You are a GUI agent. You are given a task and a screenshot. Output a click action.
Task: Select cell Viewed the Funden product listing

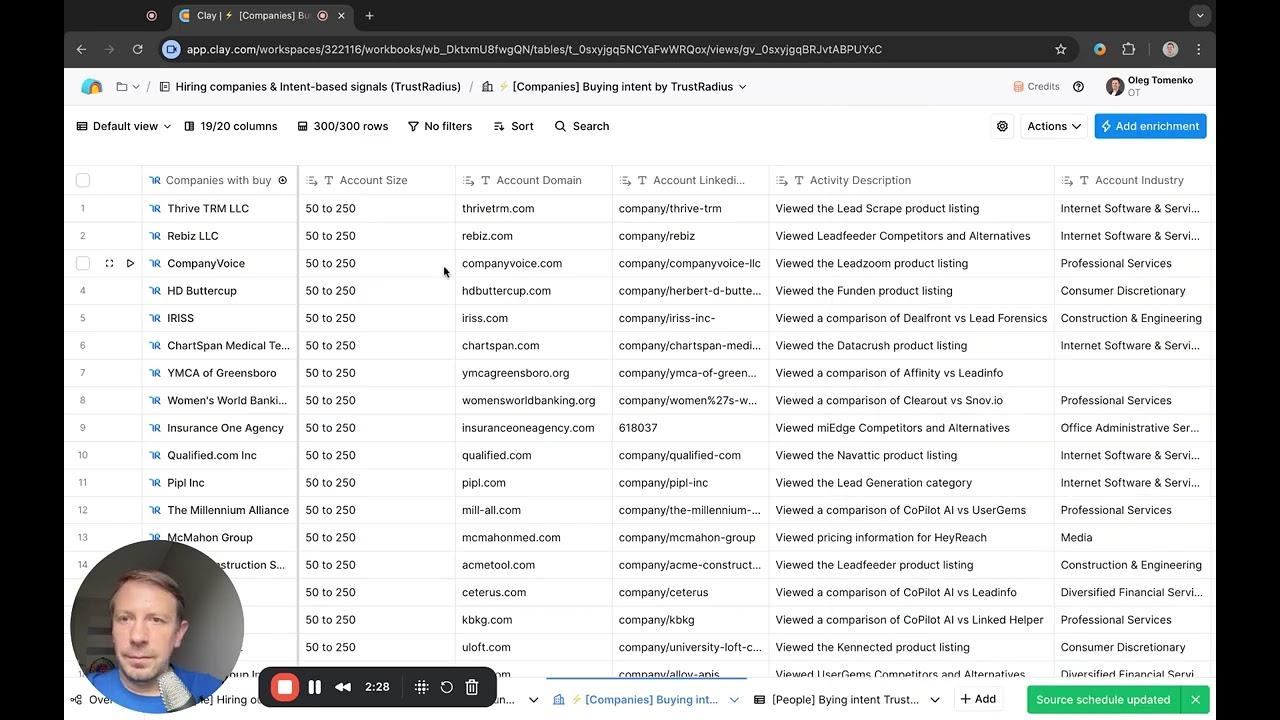pos(911,291)
